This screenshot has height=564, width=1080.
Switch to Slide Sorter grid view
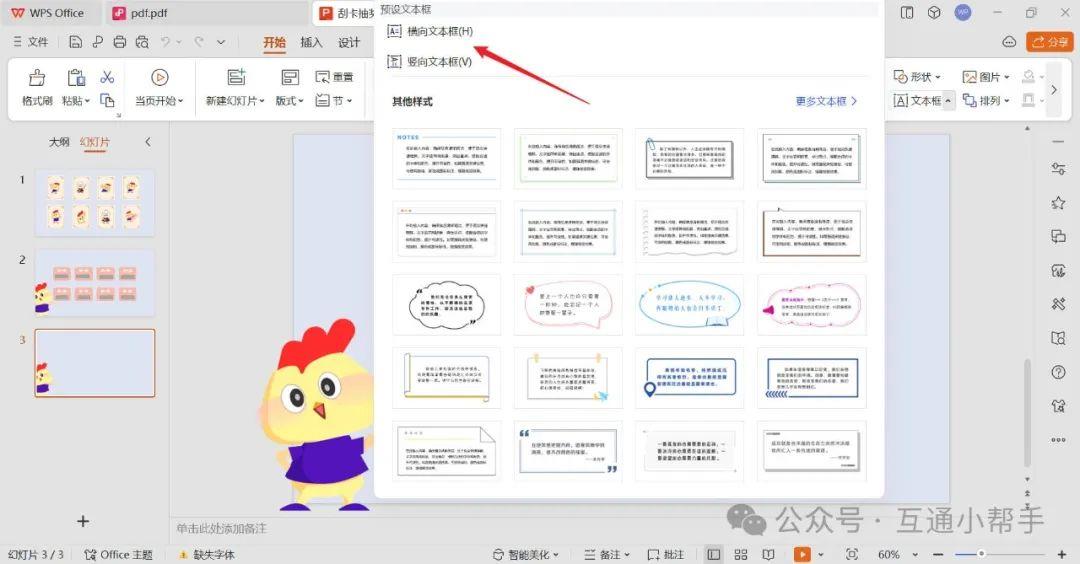point(741,554)
